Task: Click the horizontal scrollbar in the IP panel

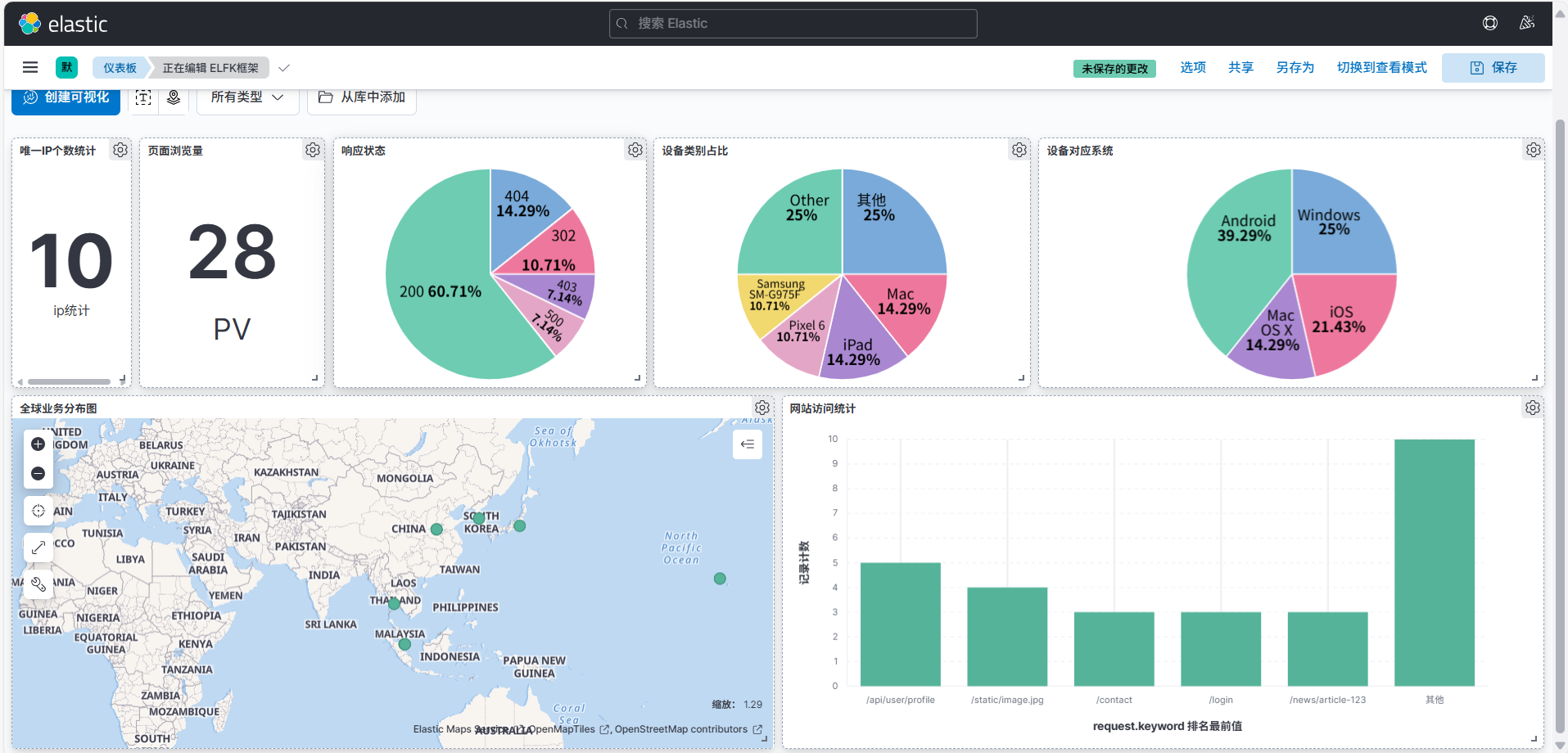Action: 69,381
